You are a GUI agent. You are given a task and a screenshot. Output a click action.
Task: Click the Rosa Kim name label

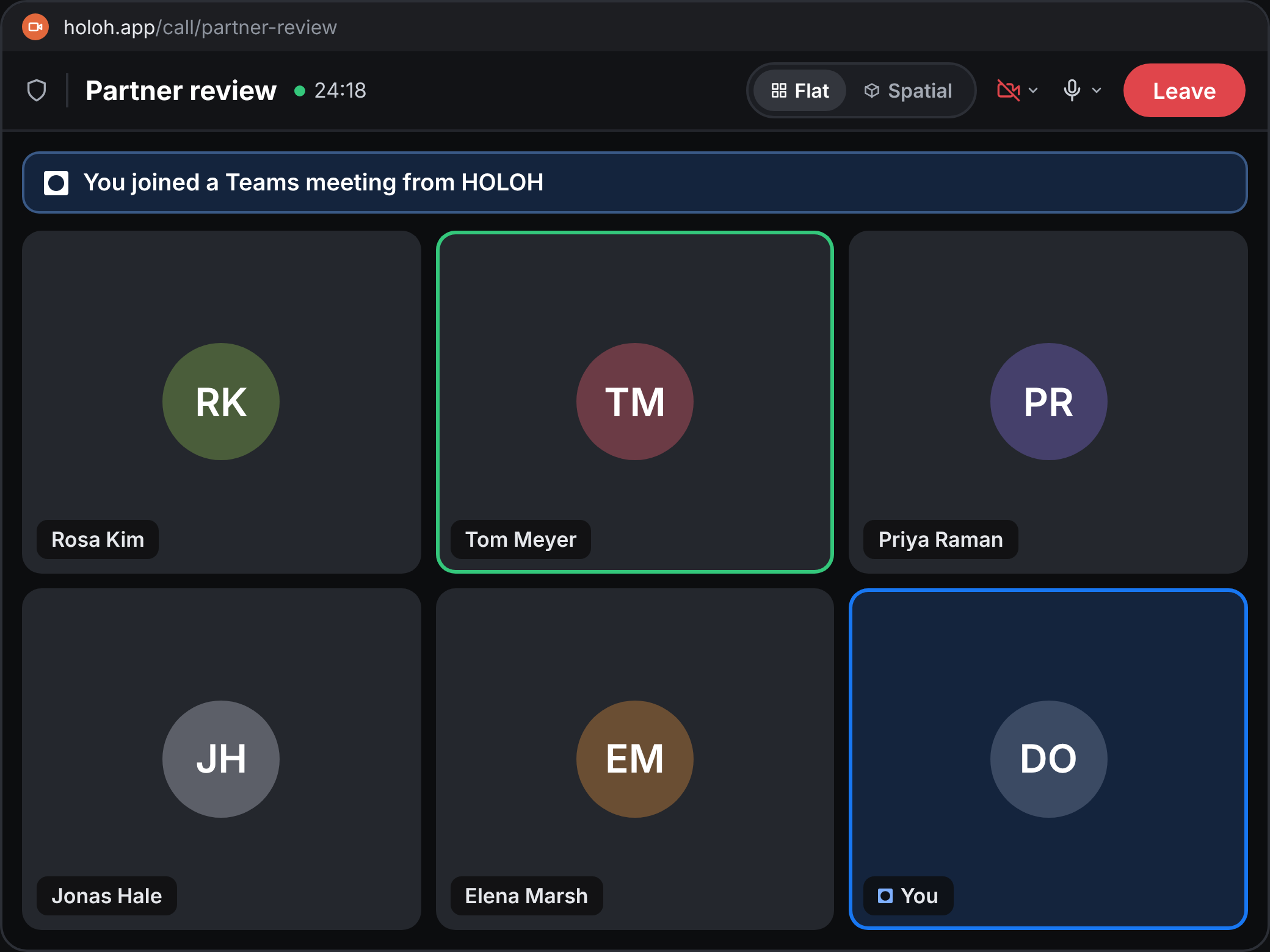[98, 539]
